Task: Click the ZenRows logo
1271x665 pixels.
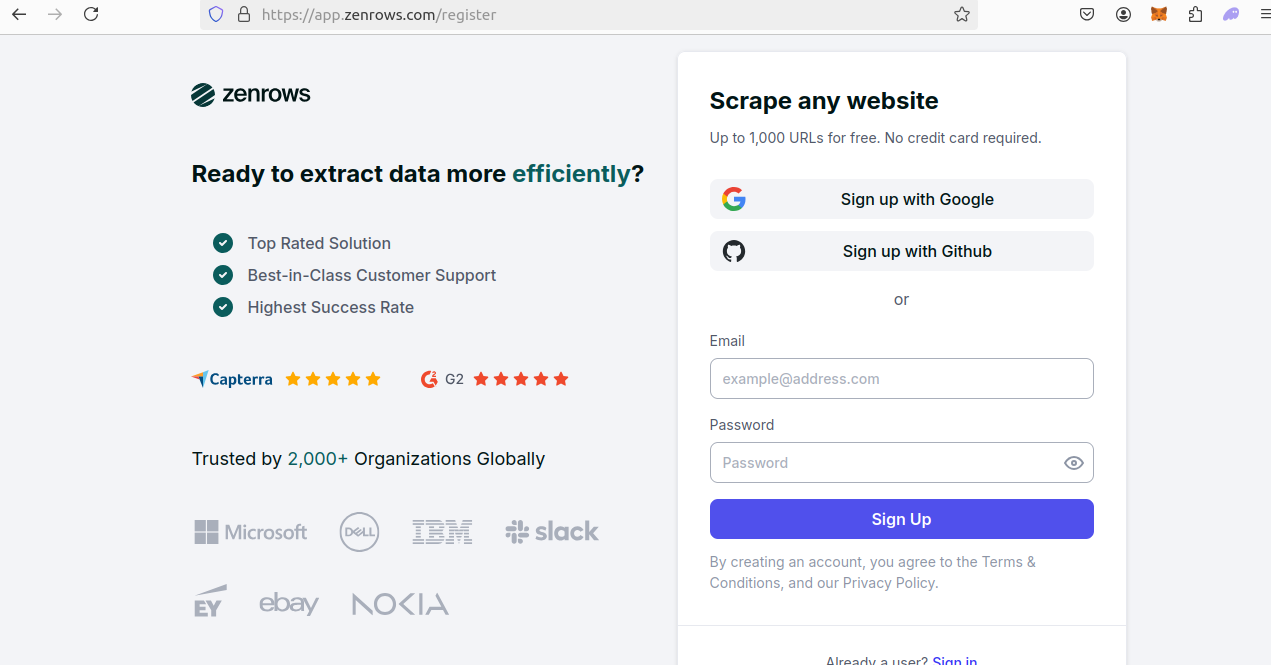Action: (x=251, y=95)
